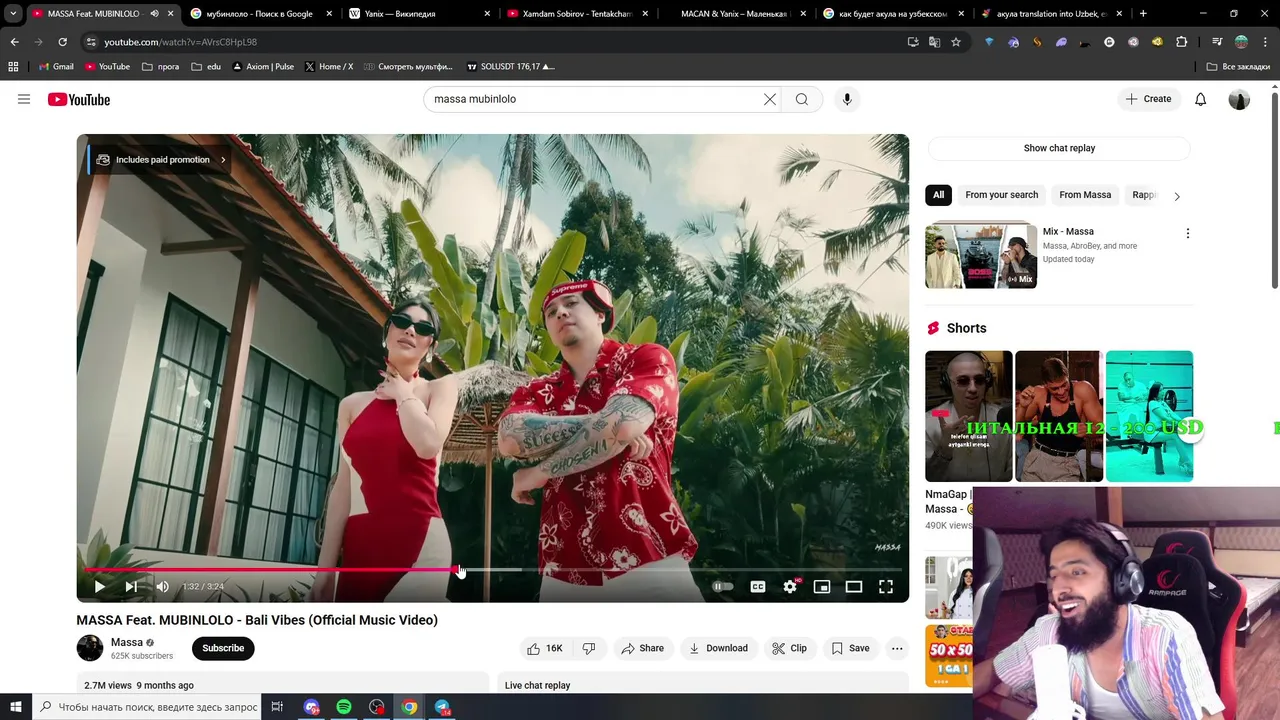Dislike the Bali Vibes video
The width and height of the screenshot is (1280, 720).
pyautogui.click(x=589, y=648)
